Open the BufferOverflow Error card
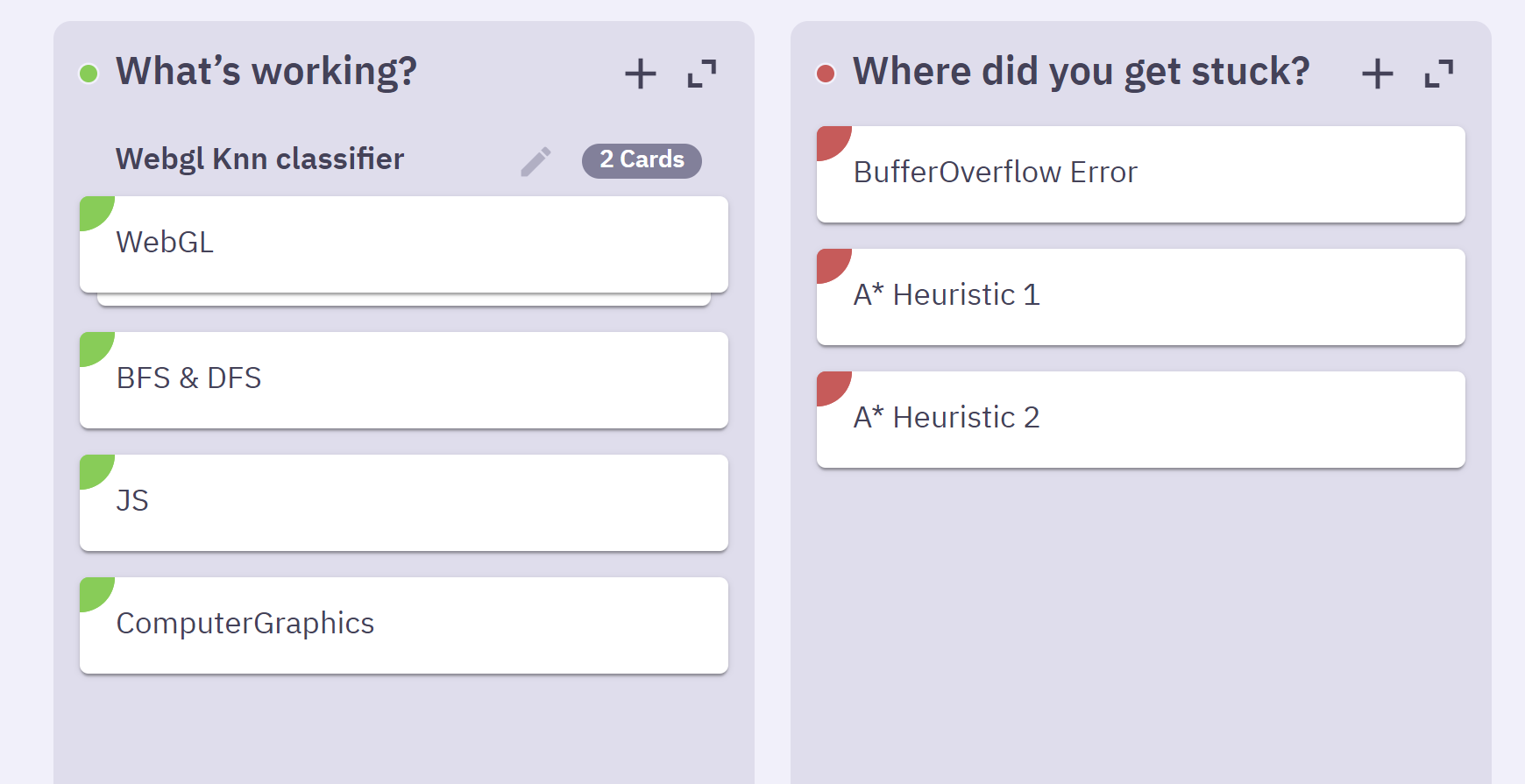This screenshot has width=1525, height=784. coord(1139,173)
